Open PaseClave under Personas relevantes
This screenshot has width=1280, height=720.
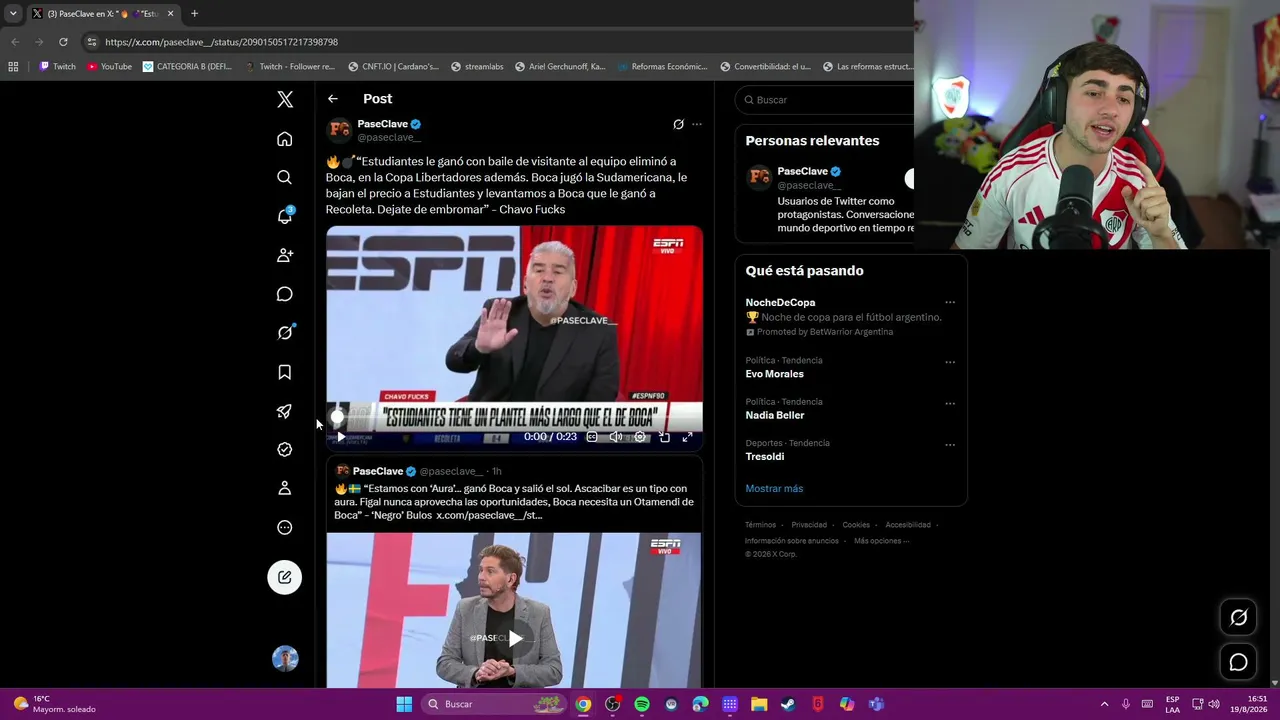[803, 171]
